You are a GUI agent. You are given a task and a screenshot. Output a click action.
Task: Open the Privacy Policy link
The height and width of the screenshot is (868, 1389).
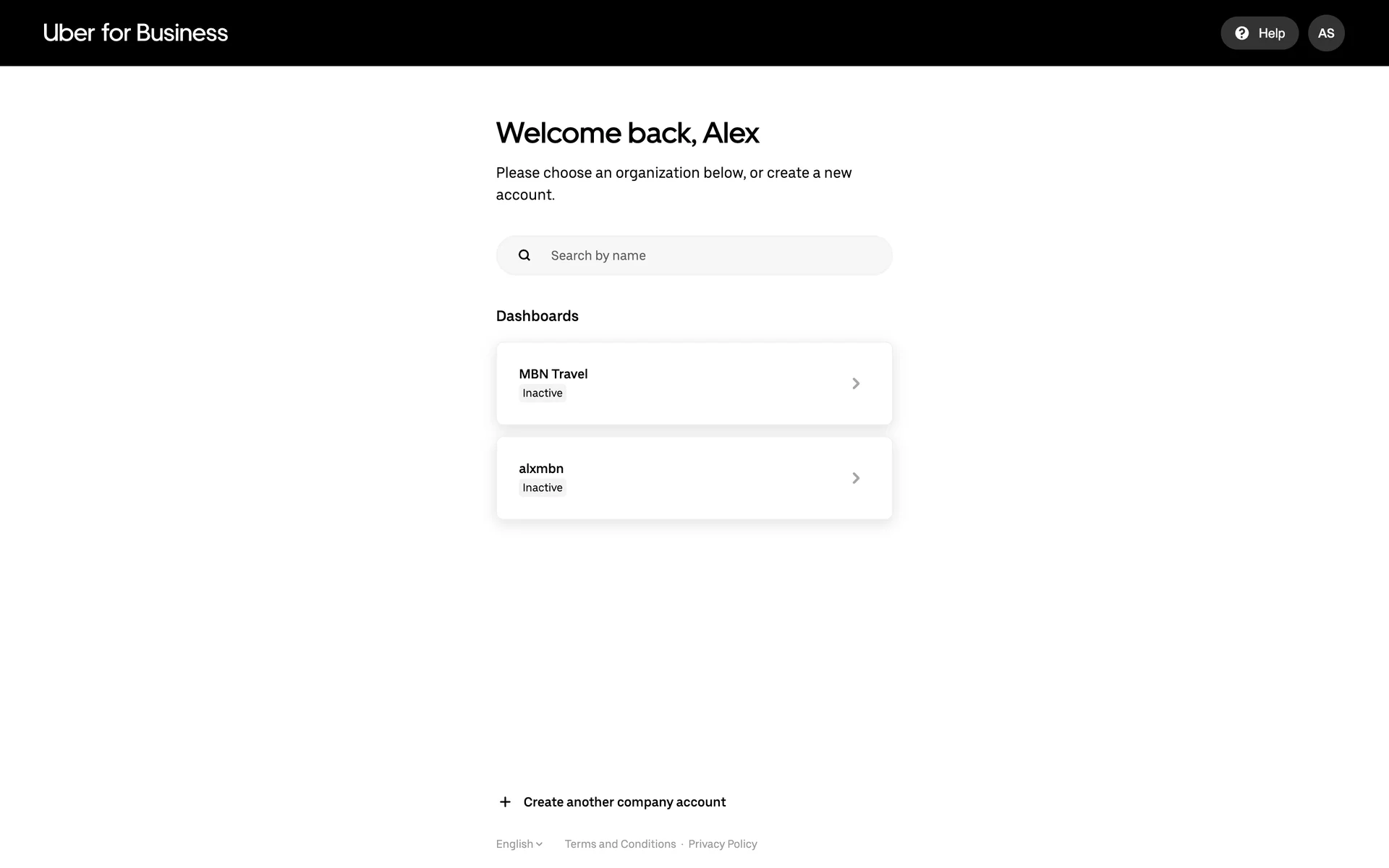click(x=722, y=844)
